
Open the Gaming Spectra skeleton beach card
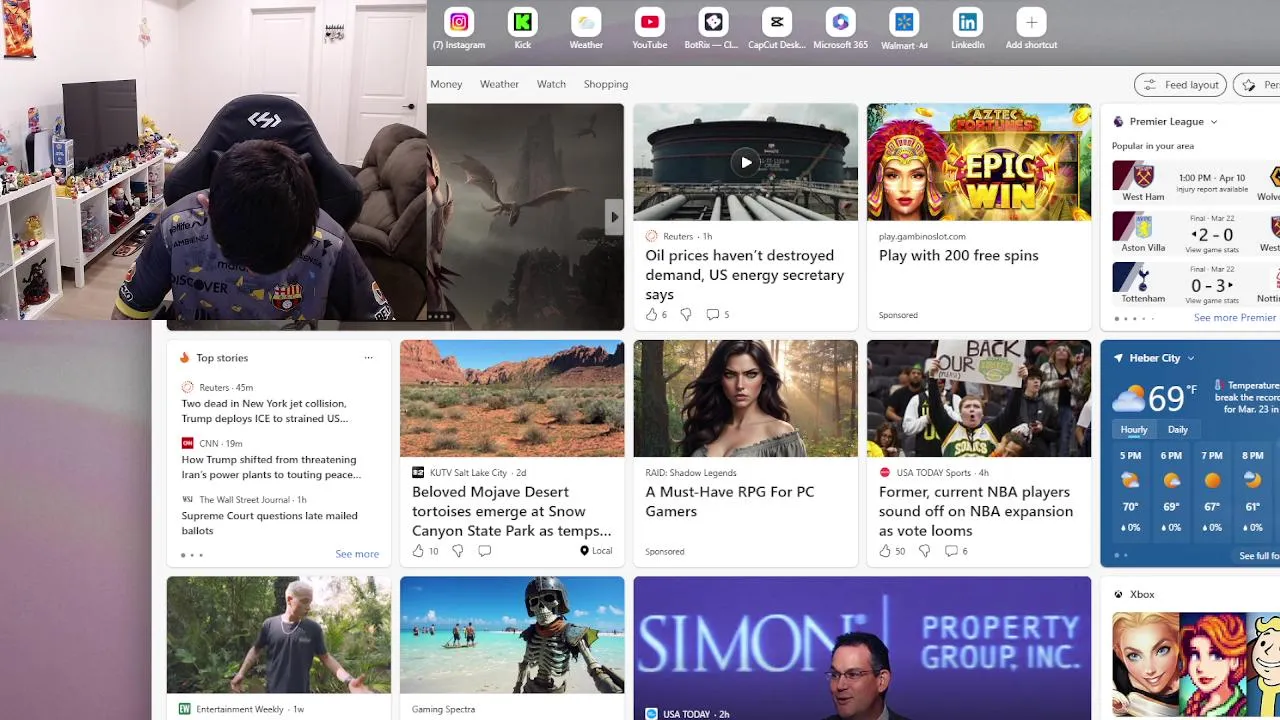coord(512,647)
